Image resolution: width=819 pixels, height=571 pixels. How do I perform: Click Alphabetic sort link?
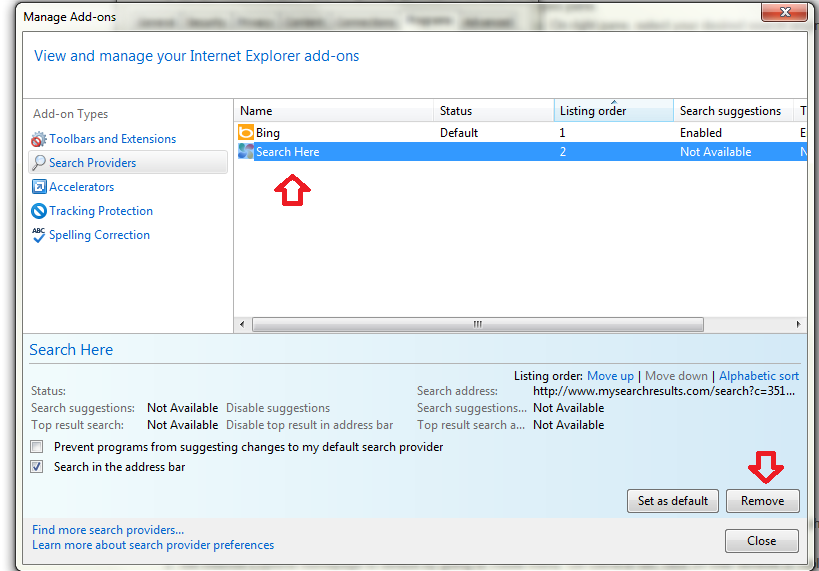759,376
